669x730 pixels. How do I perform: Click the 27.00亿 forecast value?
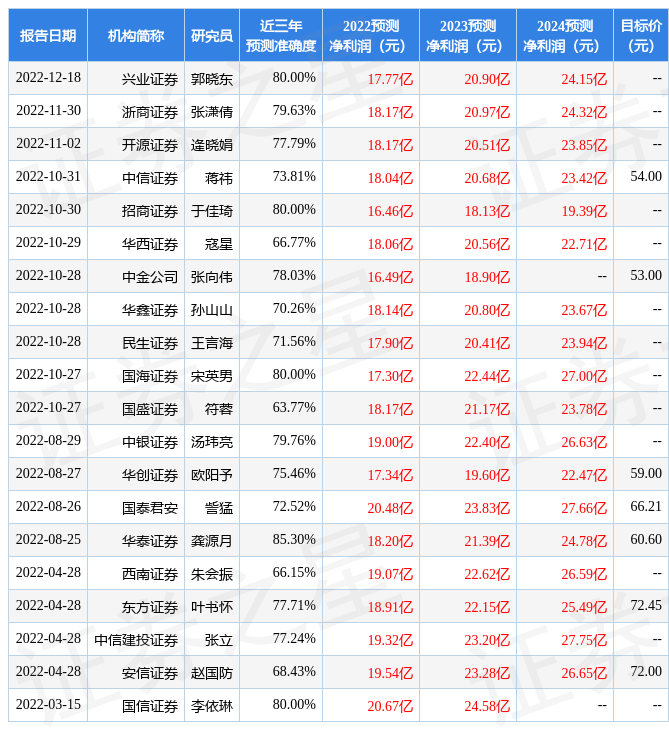[x=584, y=376]
